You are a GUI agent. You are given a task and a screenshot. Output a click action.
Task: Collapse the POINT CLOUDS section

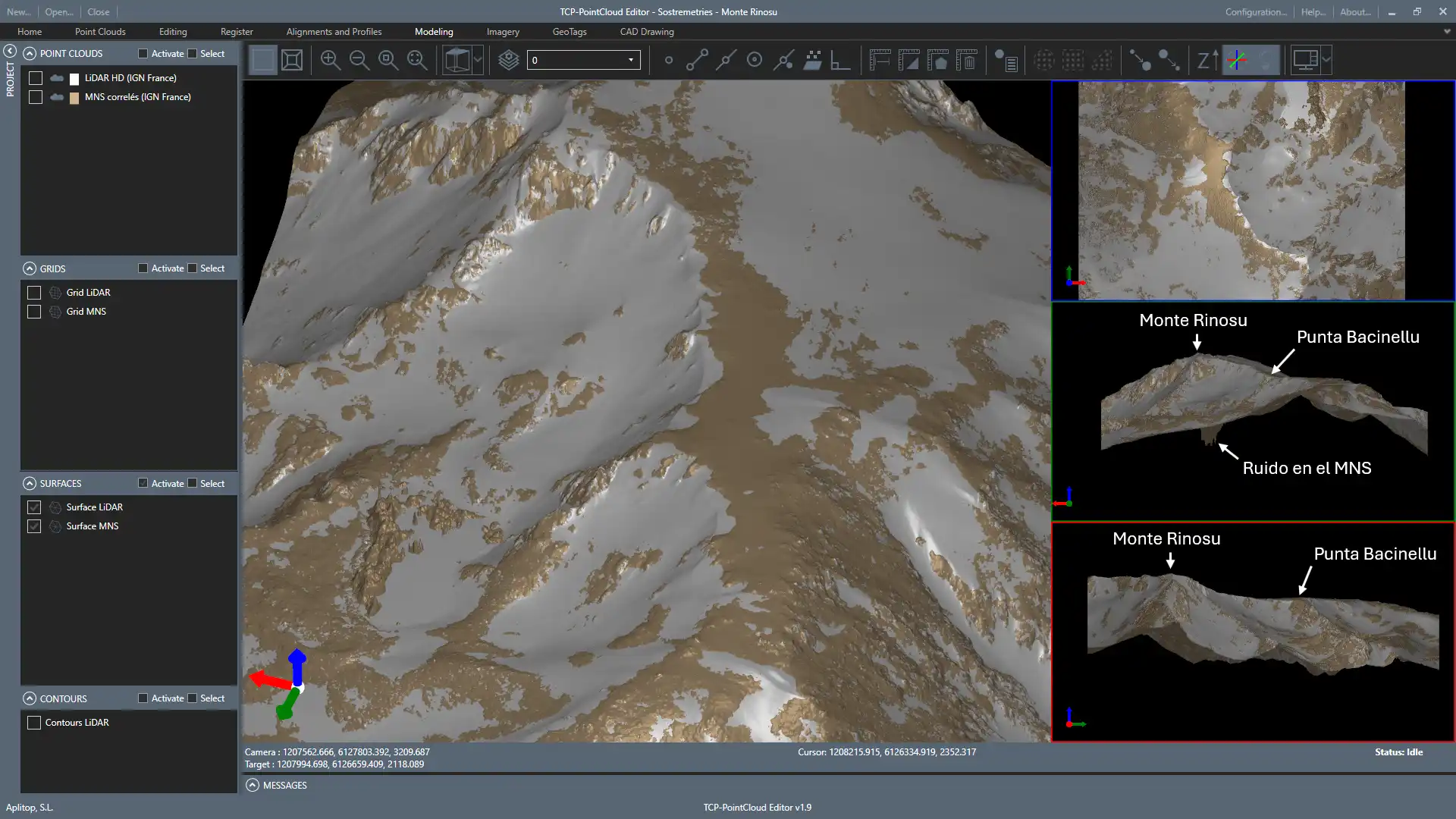[30, 54]
